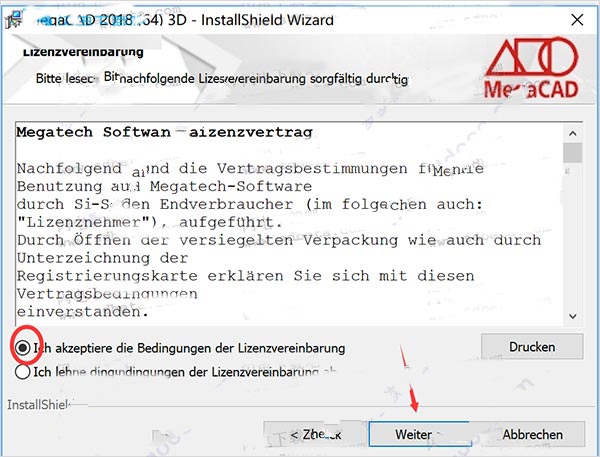600x457 pixels.
Task: Print the license via the Drucken button
Action: [x=532, y=347]
